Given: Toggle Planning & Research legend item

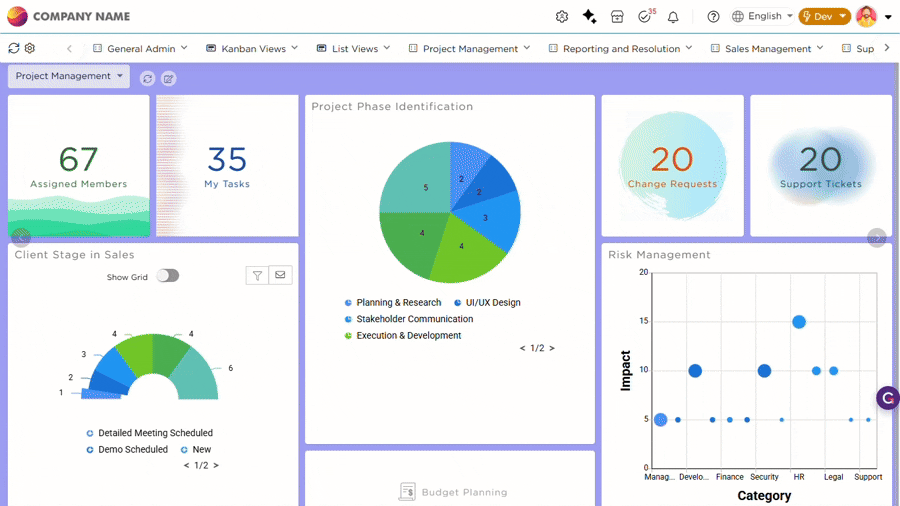Looking at the screenshot, I should [398, 303].
